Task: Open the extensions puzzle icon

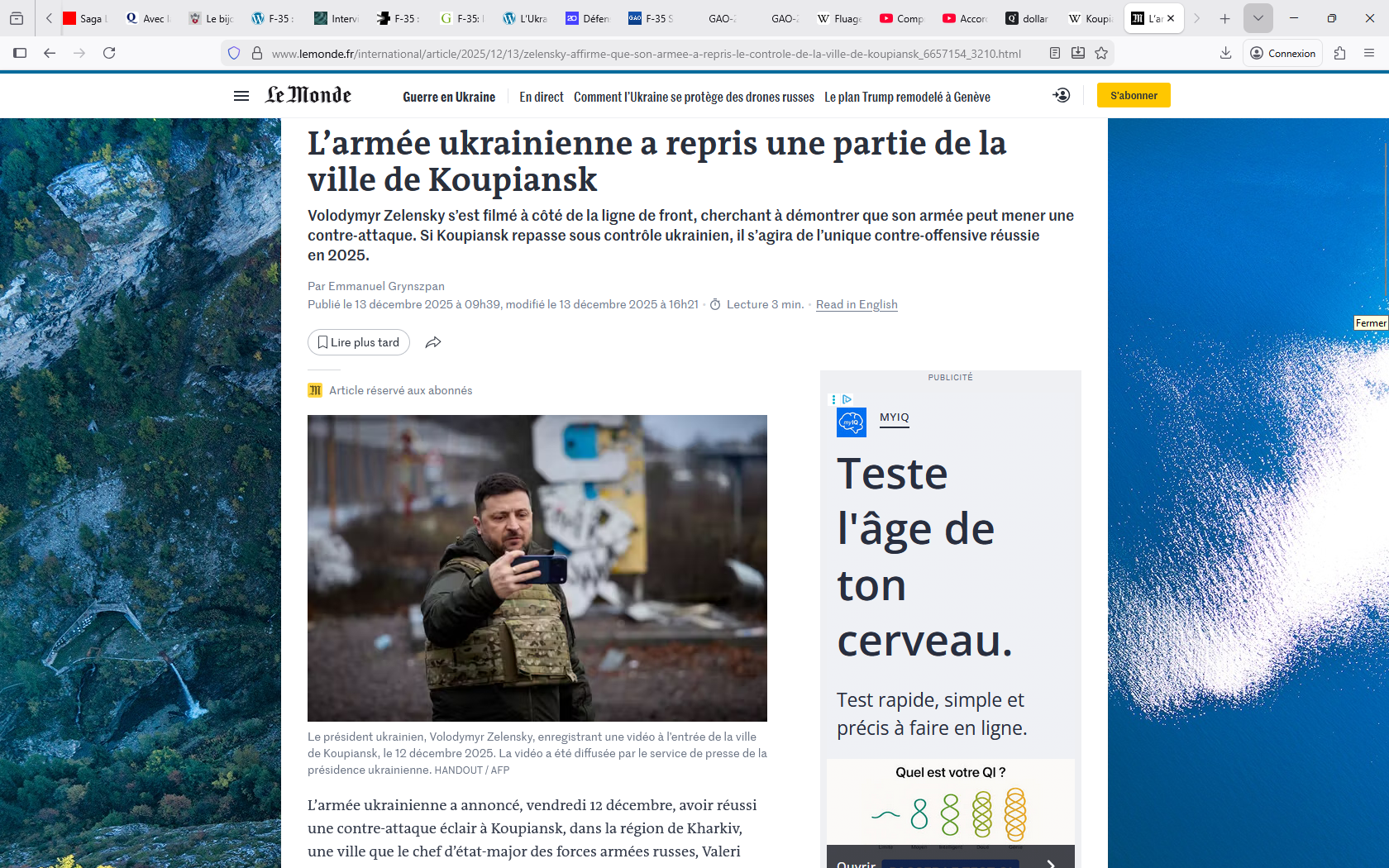Action: (x=1340, y=53)
